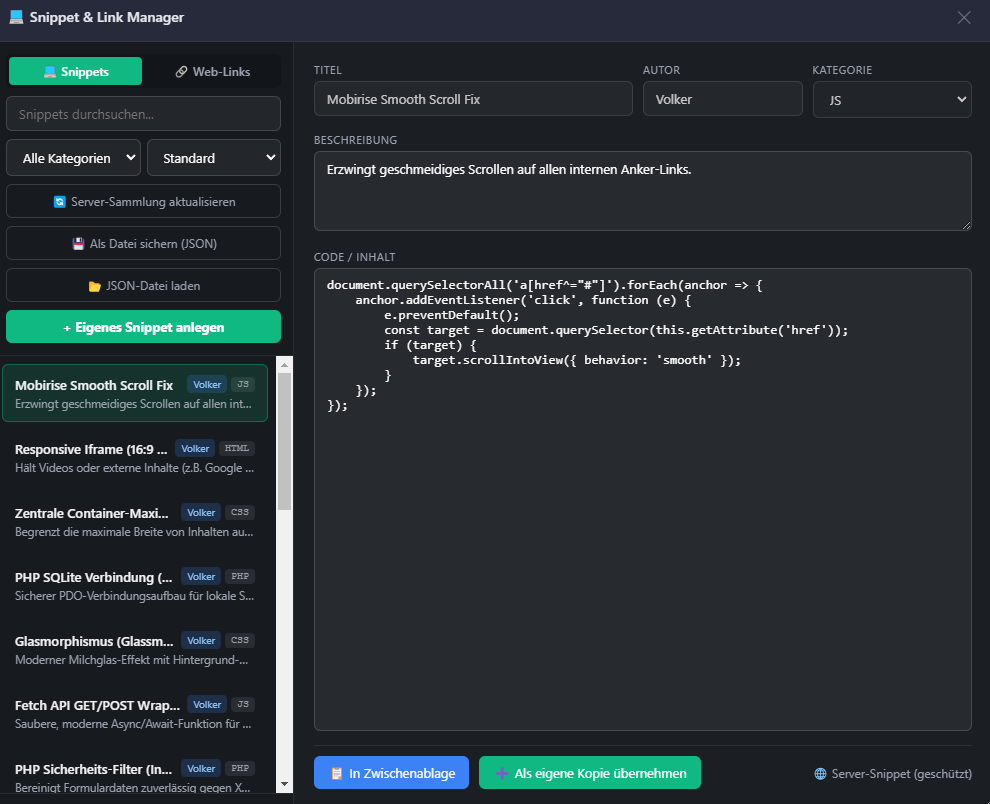
Task: Click the plus icon on Als eigene Kopie
Action: (502, 774)
